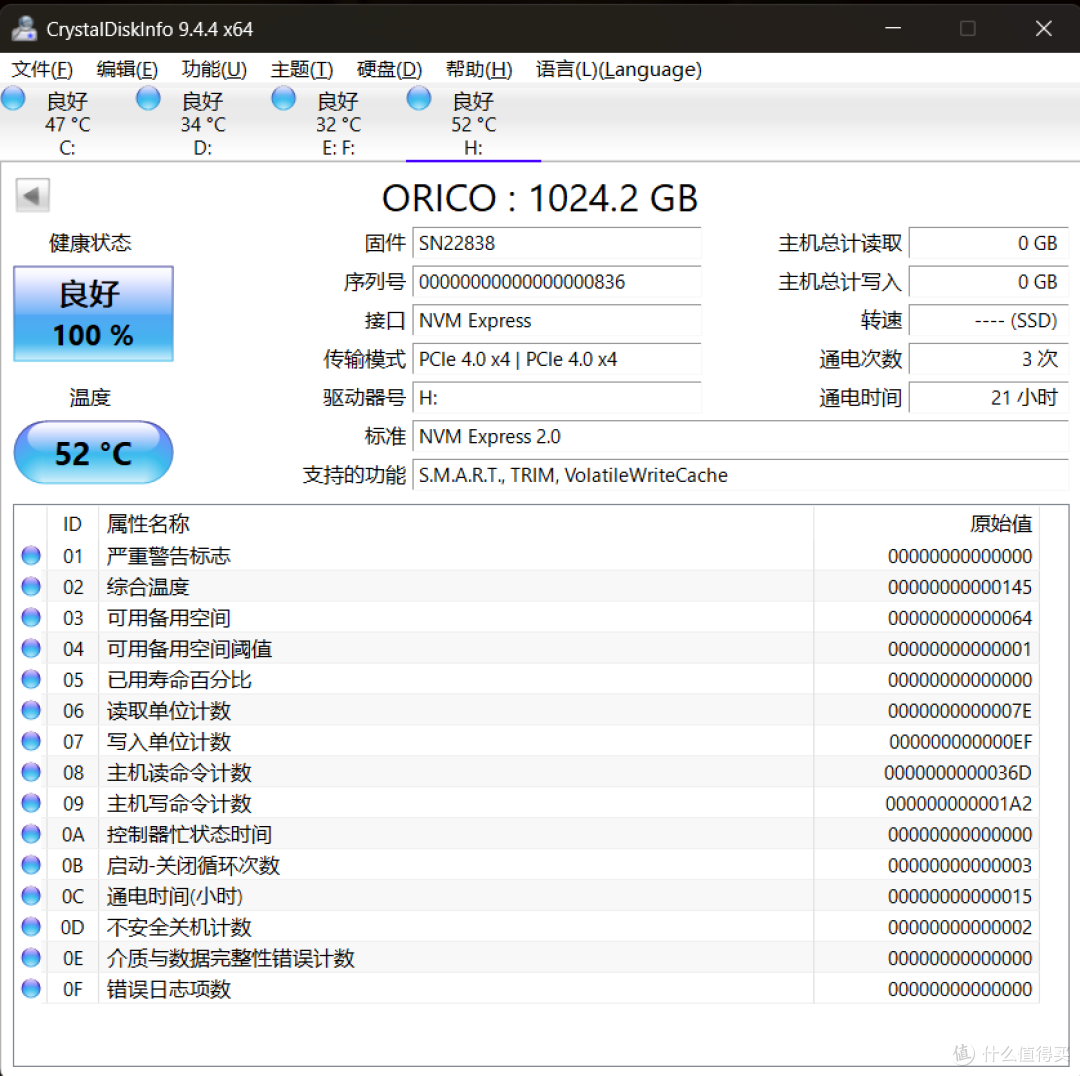Open the 文件(F) menu

point(42,70)
